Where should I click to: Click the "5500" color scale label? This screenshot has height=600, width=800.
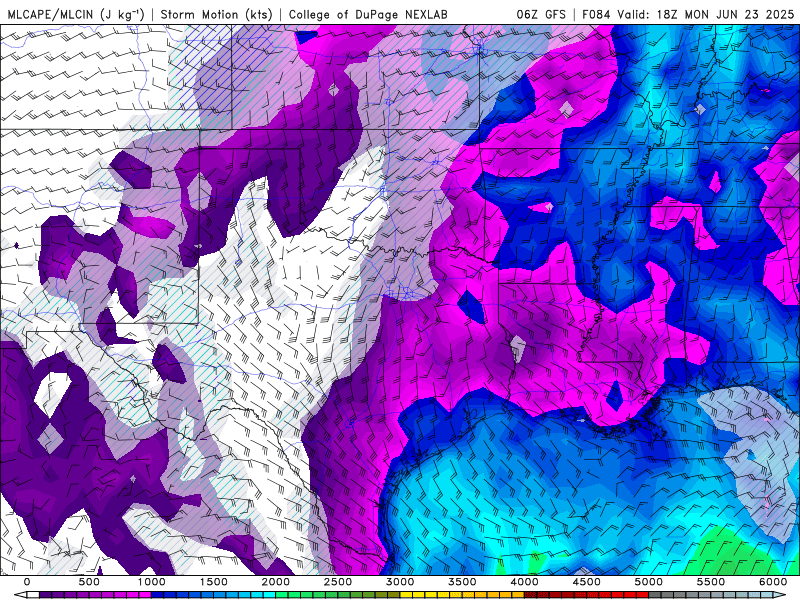click(711, 582)
